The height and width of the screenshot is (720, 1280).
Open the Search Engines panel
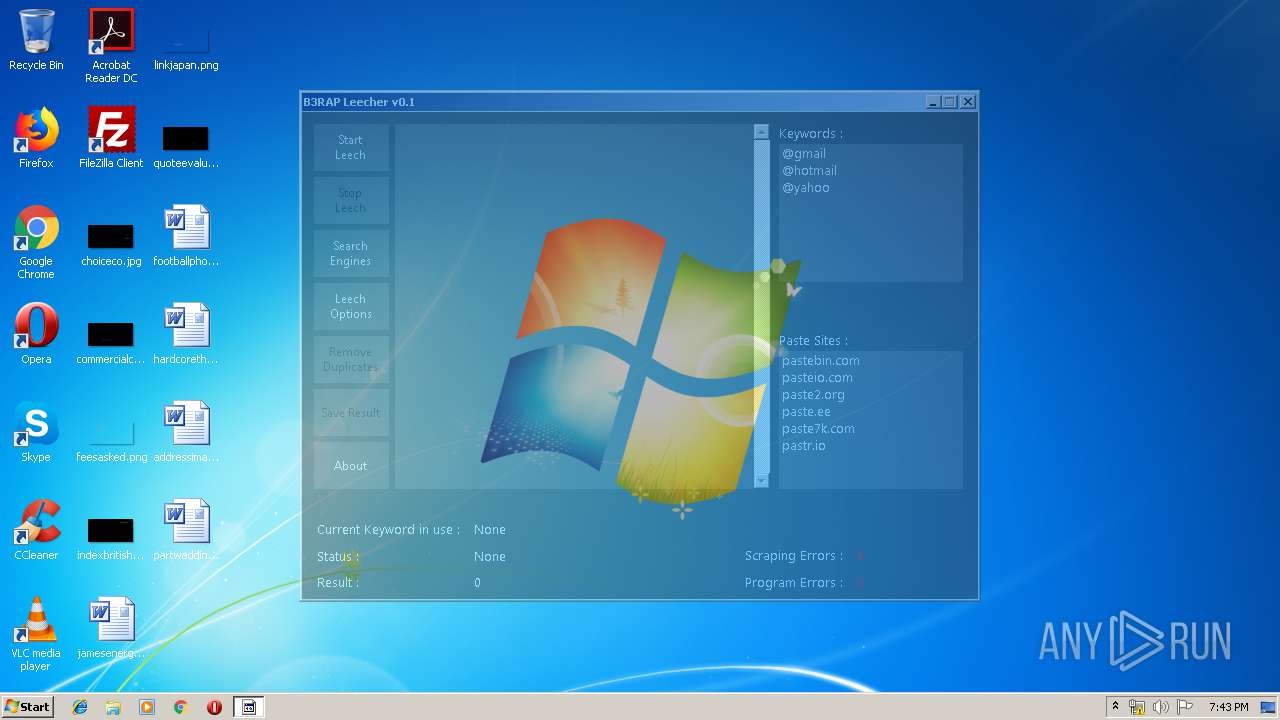click(x=351, y=253)
